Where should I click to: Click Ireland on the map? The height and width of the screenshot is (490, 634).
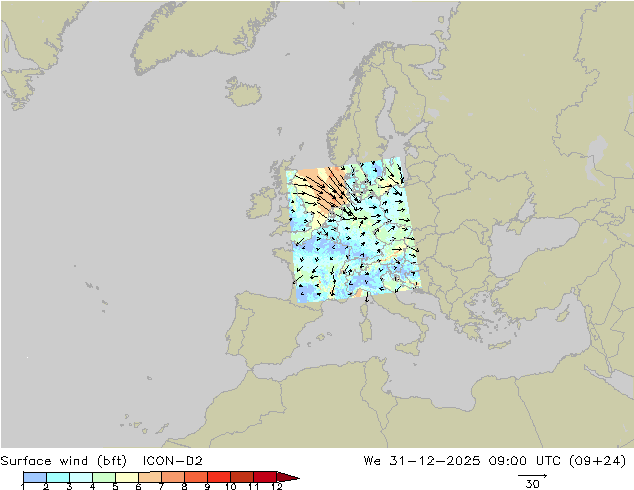tap(262, 202)
